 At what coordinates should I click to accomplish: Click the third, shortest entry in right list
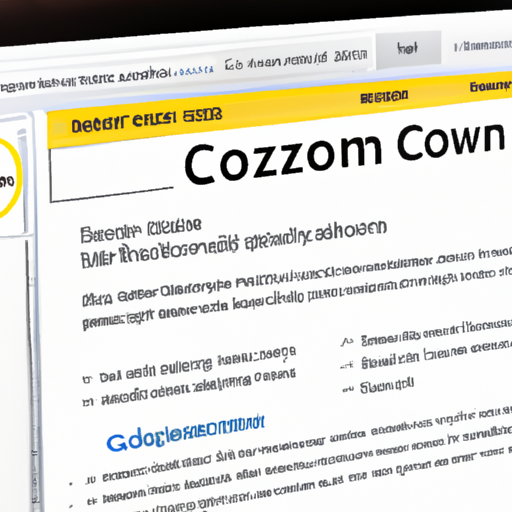(387, 387)
